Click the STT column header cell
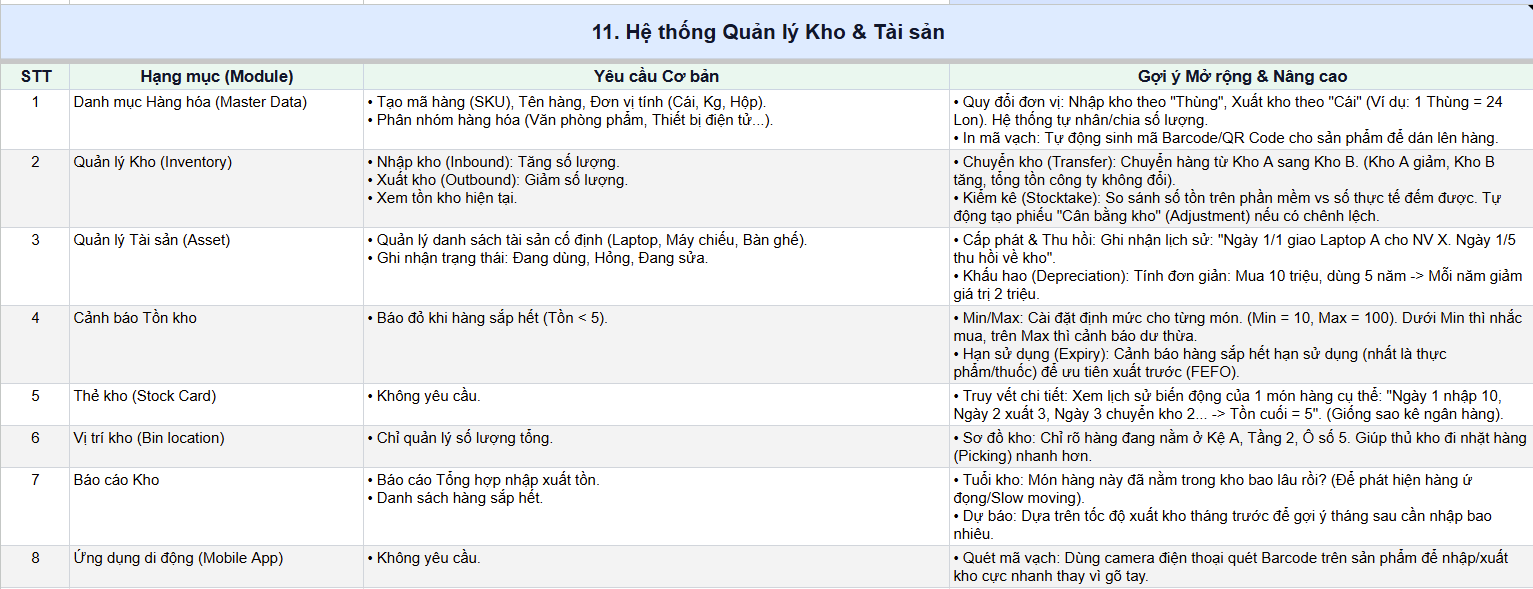1533x589 pixels. click(x=35, y=76)
